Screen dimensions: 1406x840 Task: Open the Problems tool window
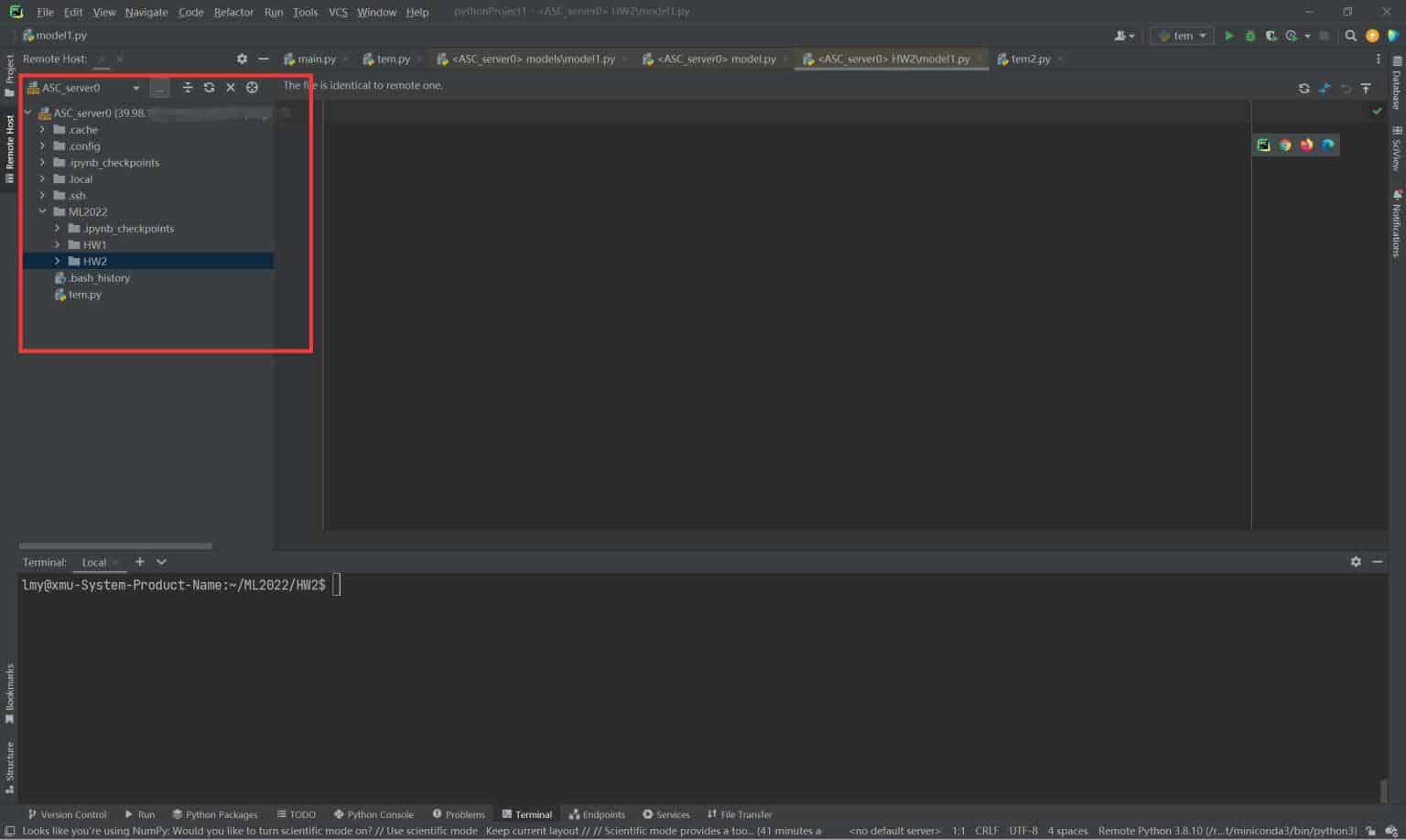pos(459,814)
